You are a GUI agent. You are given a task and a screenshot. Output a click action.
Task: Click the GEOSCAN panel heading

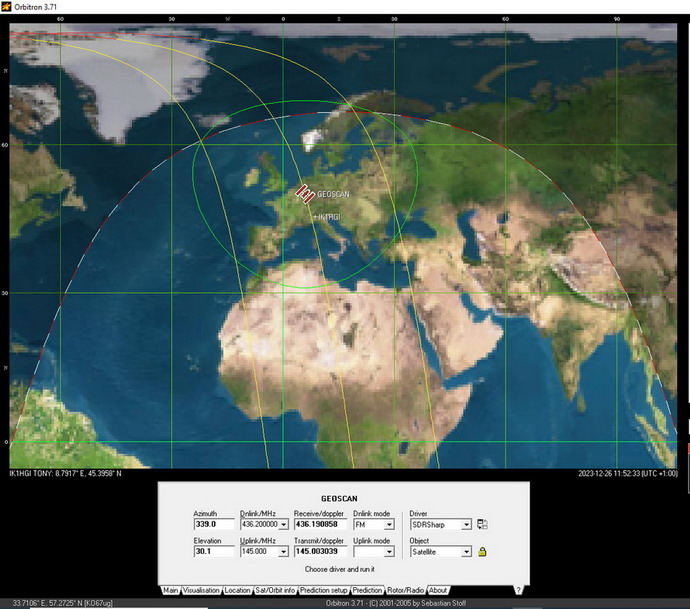click(x=339, y=499)
